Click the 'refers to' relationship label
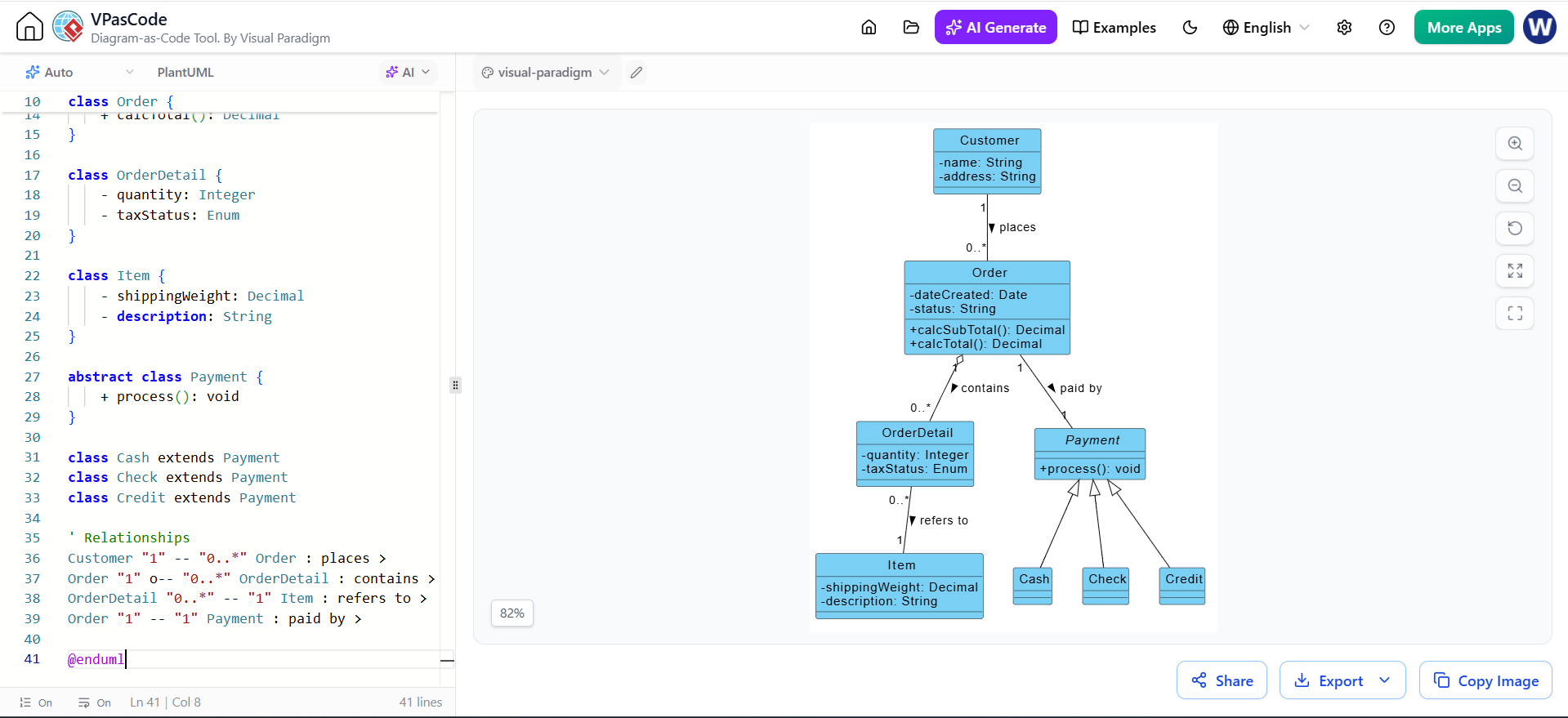 (x=944, y=520)
